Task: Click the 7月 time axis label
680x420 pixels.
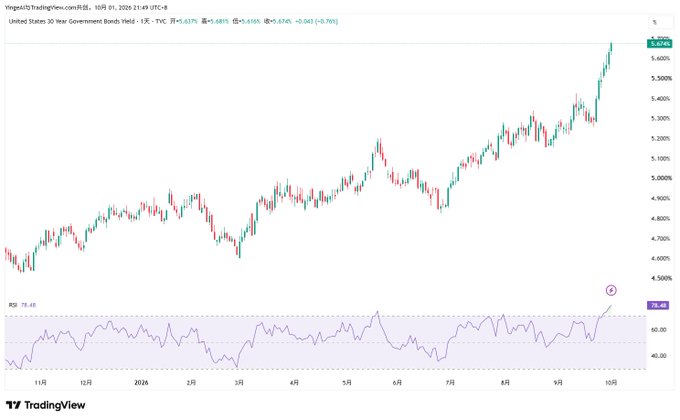Action: 450,383
